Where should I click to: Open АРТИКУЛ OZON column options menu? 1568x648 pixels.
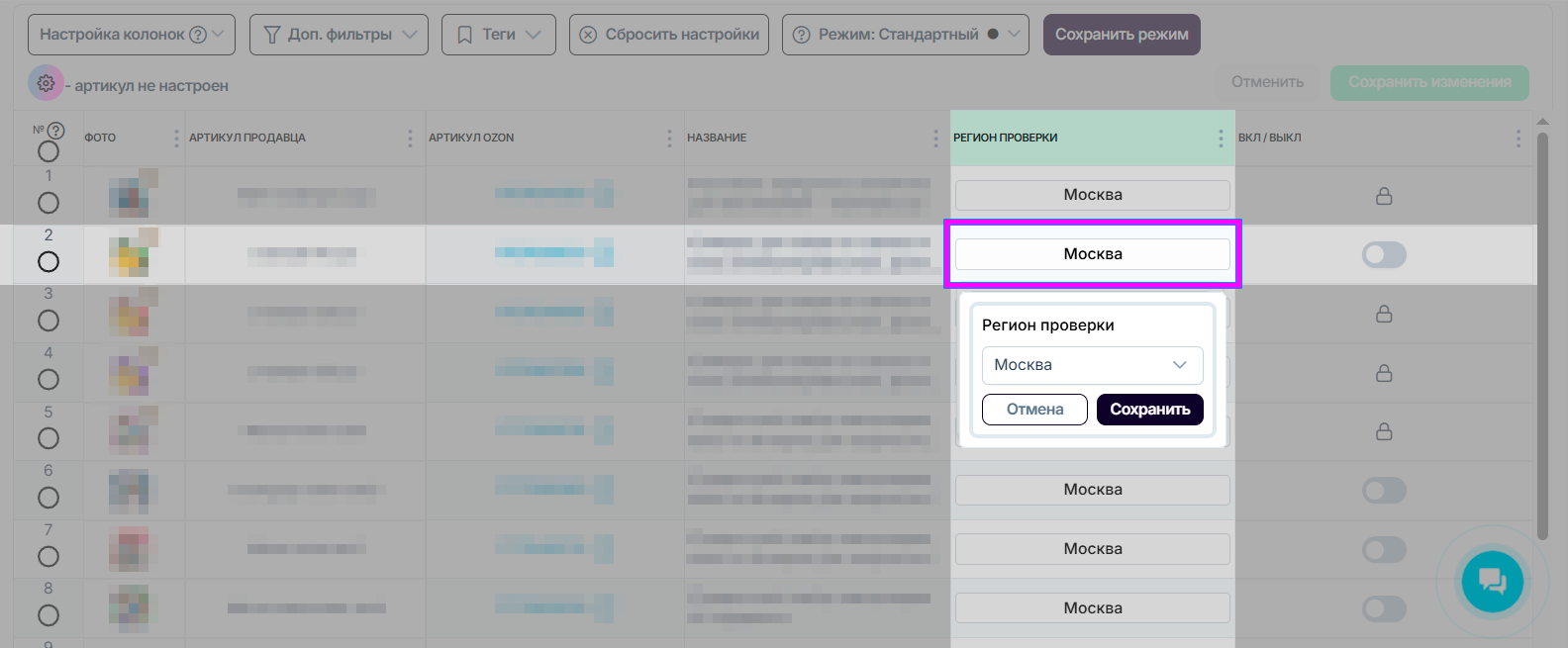[x=669, y=139]
